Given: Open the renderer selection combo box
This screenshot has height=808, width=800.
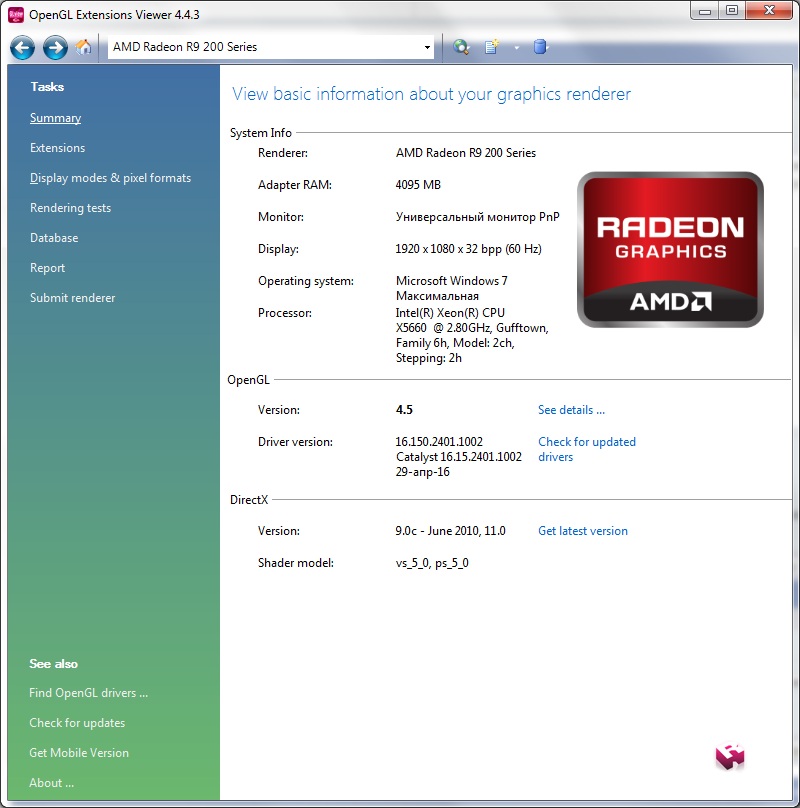Looking at the screenshot, I should 271,47.
